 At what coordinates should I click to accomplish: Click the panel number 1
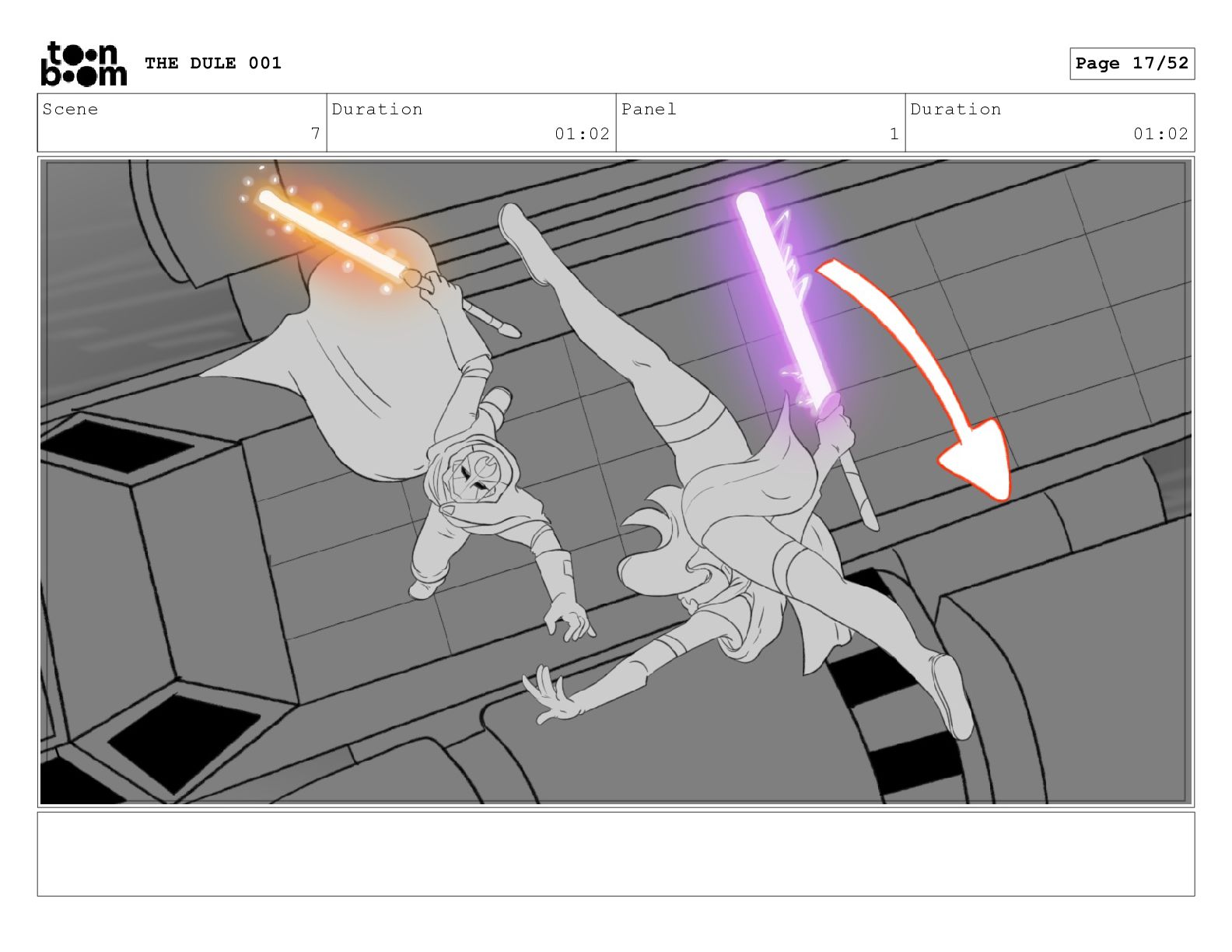pyautogui.click(x=894, y=134)
